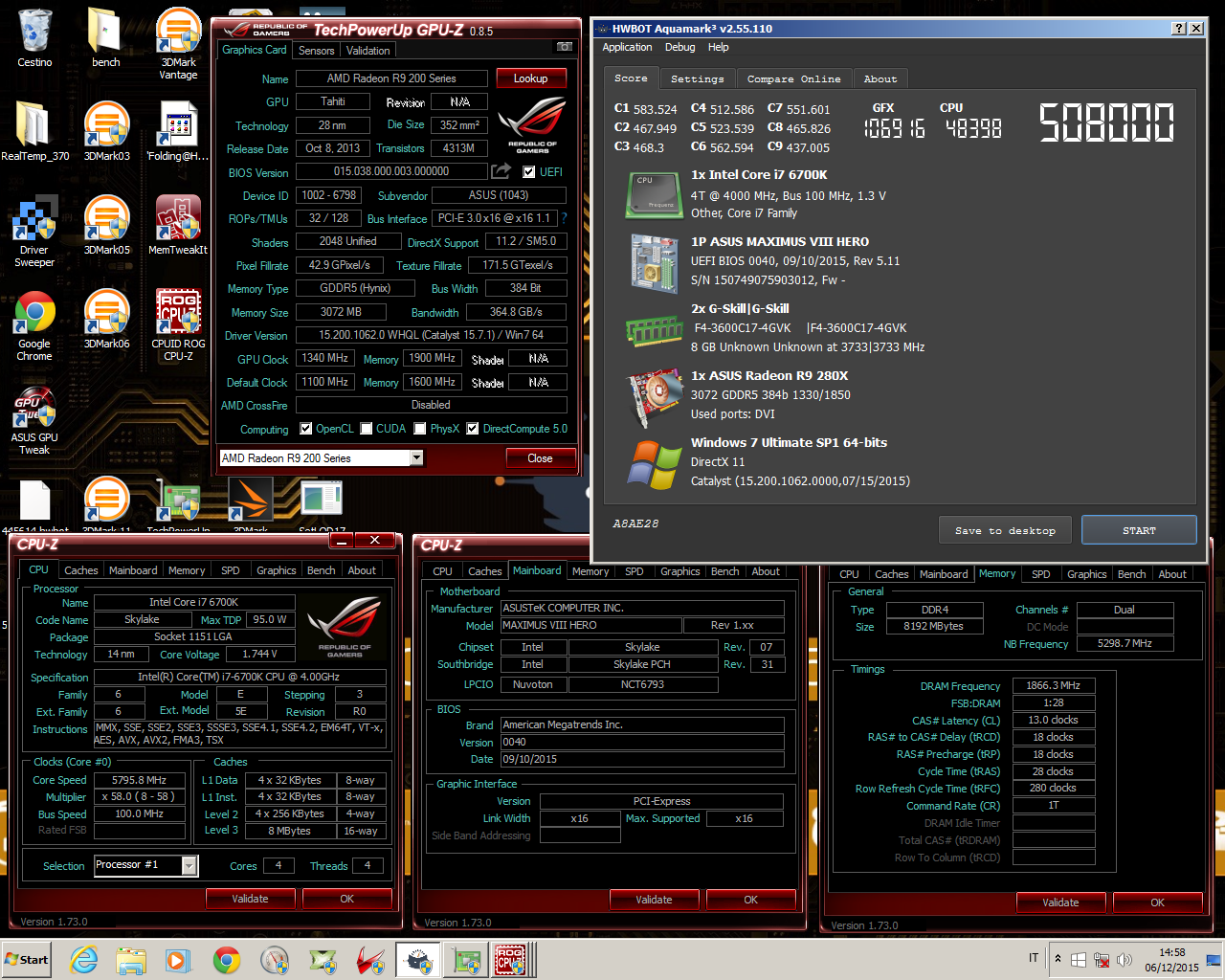Open SPD tab in right CPU-Z window
The image size is (1225, 980).
(x=1041, y=574)
